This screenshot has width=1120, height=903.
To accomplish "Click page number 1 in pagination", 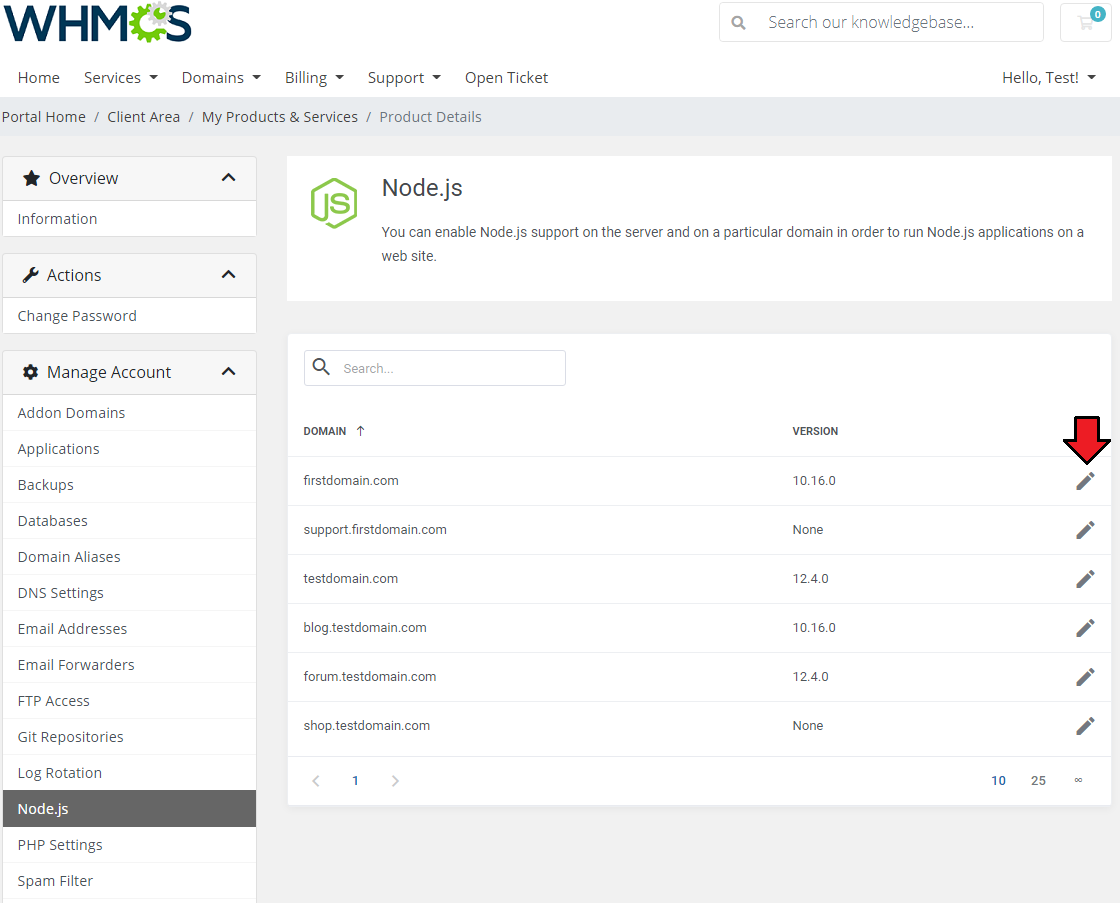I will point(355,781).
